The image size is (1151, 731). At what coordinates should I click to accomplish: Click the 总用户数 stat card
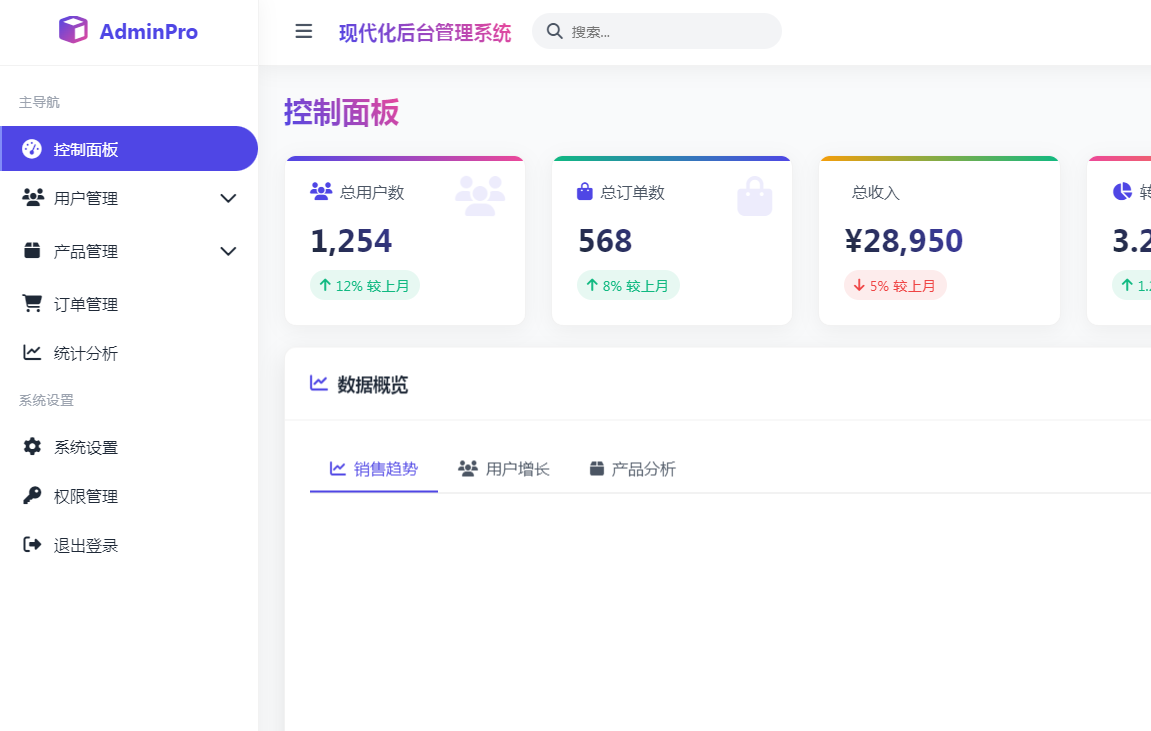click(x=404, y=240)
